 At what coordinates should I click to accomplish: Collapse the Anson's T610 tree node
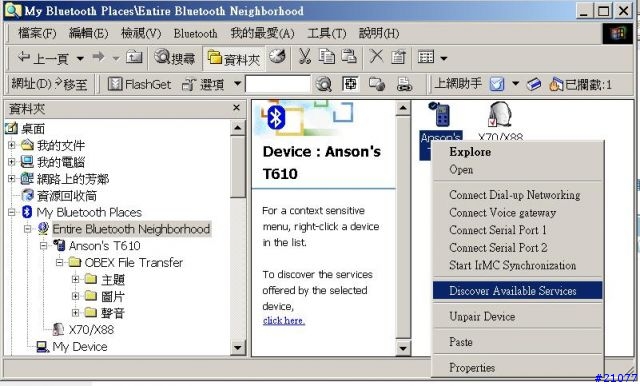[43, 245]
